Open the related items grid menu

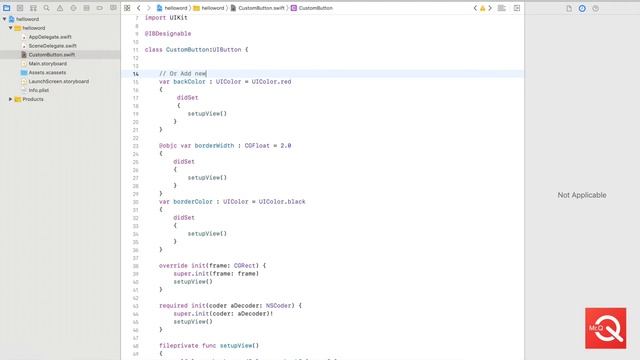tap(127, 8)
